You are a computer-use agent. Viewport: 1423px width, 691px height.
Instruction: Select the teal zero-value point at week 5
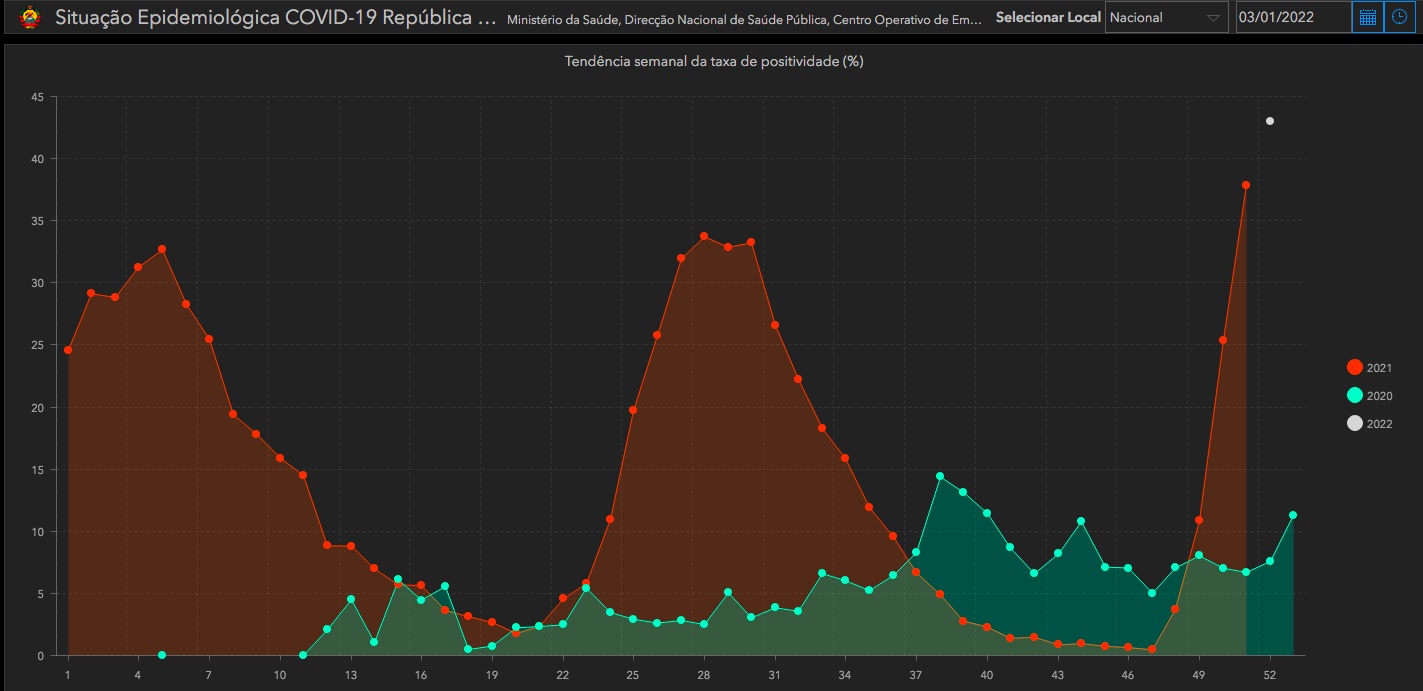(x=162, y=655)
